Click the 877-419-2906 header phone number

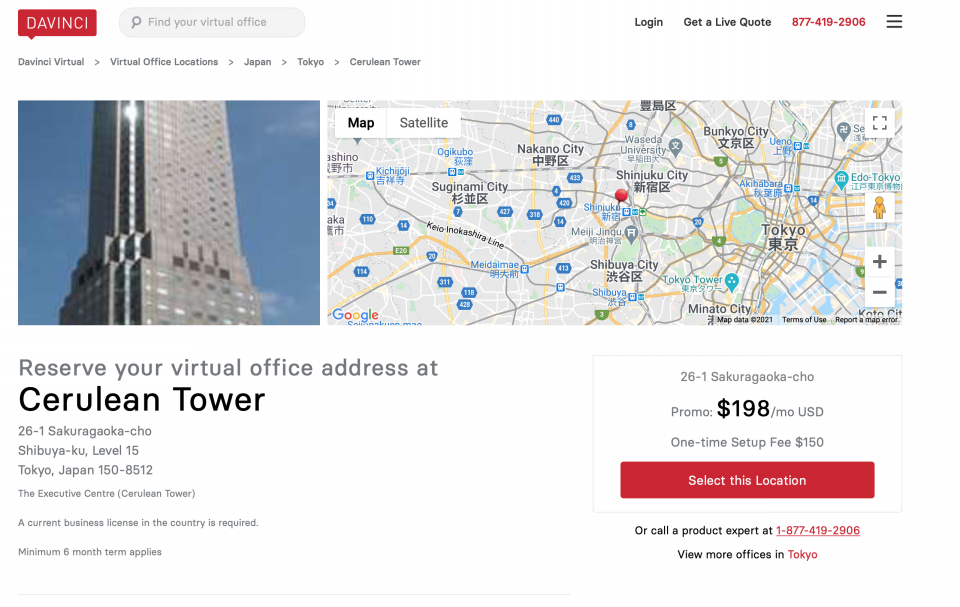tap(828, 22)
